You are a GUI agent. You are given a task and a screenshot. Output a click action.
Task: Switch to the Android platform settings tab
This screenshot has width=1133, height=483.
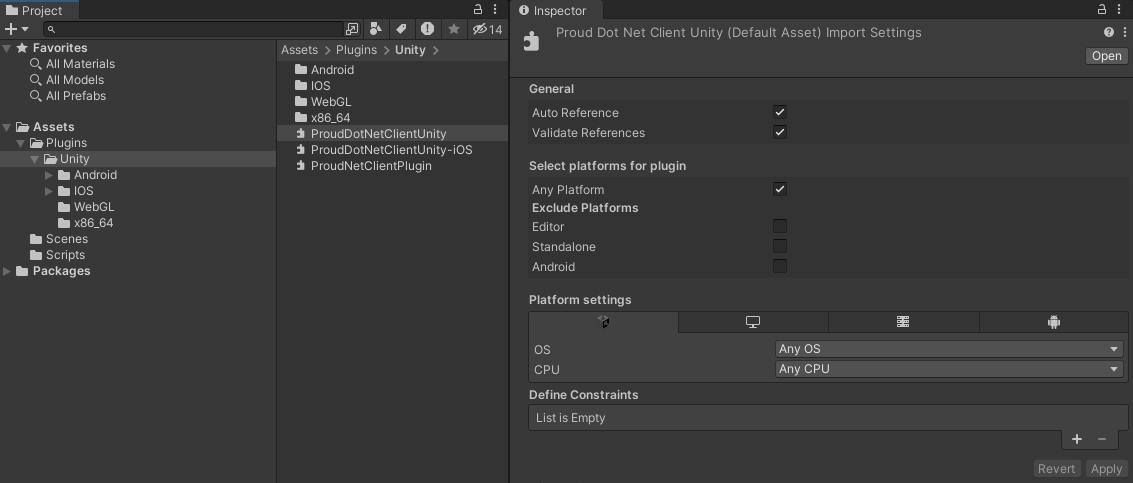click(1053, 322)
